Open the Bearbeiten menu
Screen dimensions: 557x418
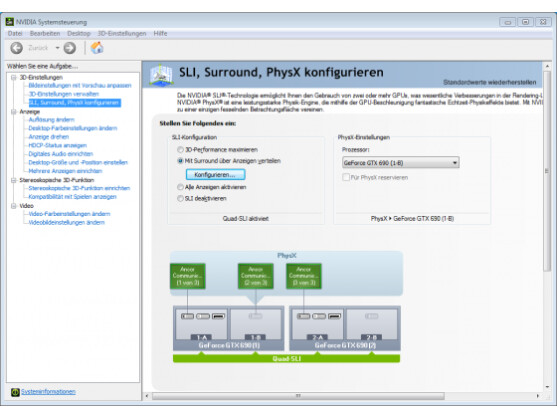tap(45, 33)
